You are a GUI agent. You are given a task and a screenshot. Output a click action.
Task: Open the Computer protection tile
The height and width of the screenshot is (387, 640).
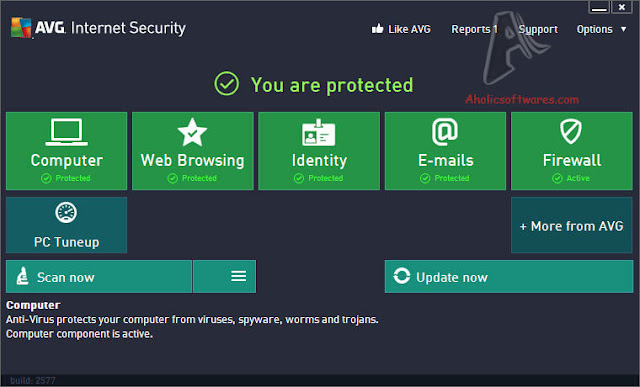[x=67, y=151]
